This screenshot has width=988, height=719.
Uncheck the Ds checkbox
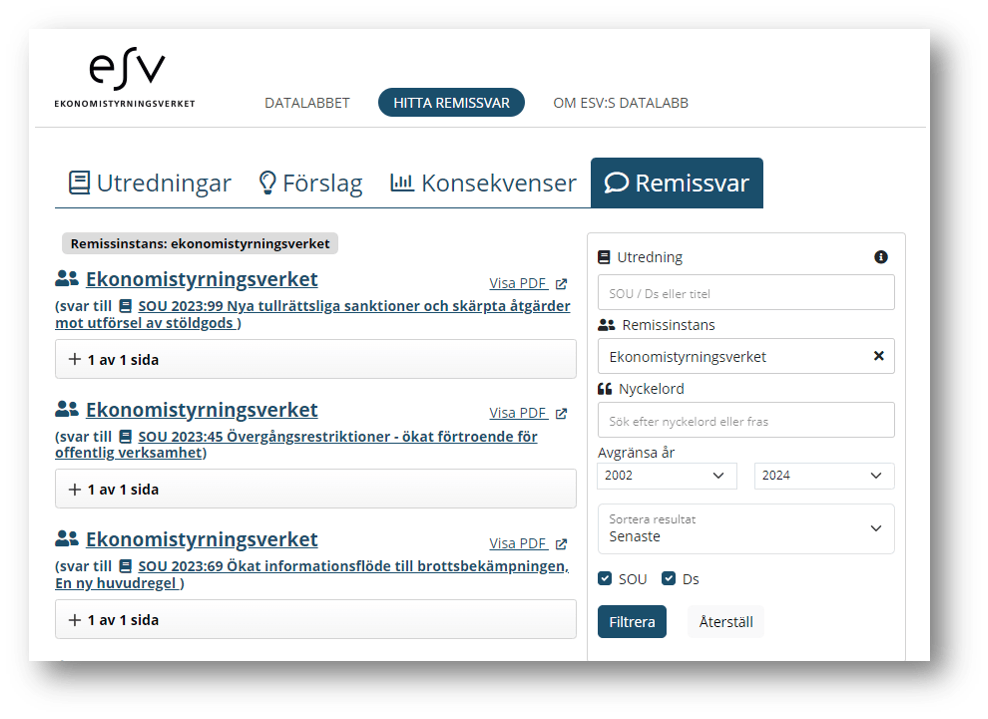tap(669, 579)
